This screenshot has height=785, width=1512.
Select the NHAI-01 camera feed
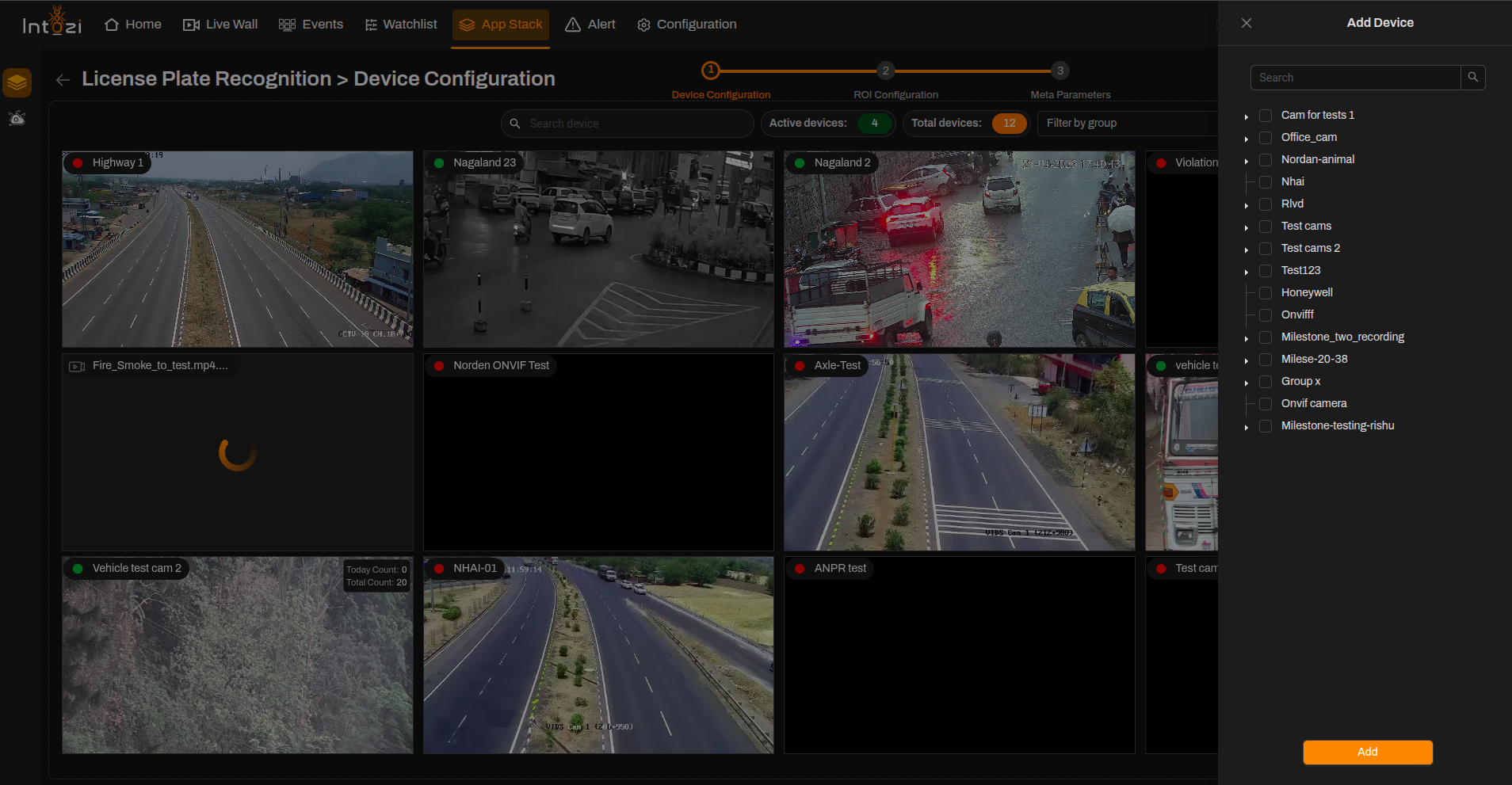tap(598, 655)
